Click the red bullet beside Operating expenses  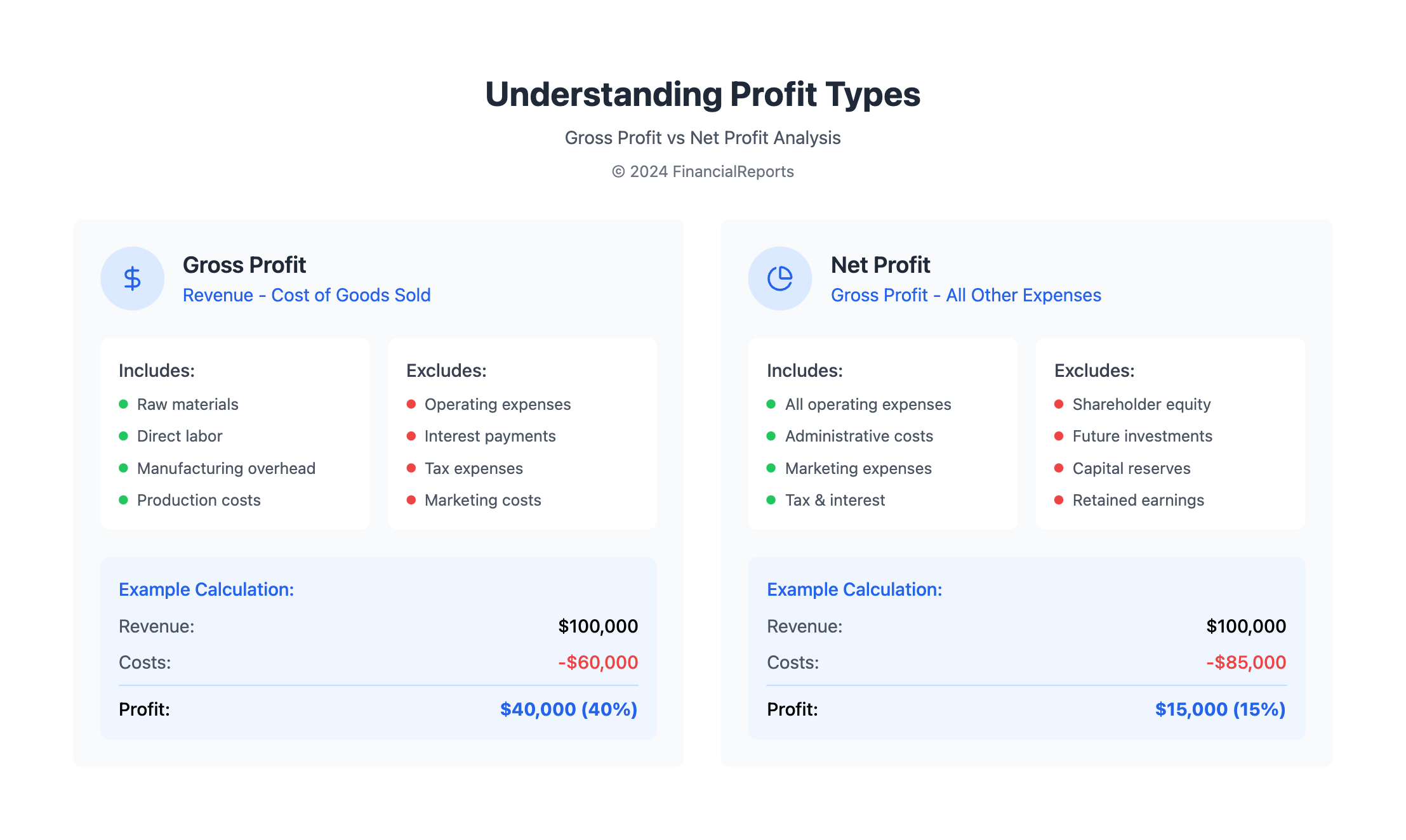click(x=411, y=404)
